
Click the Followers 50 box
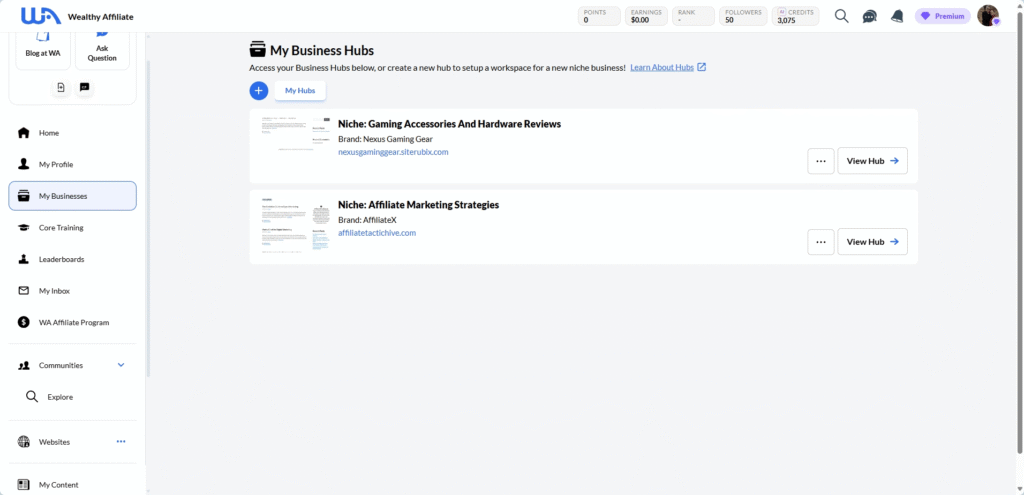tap(743, 16)
